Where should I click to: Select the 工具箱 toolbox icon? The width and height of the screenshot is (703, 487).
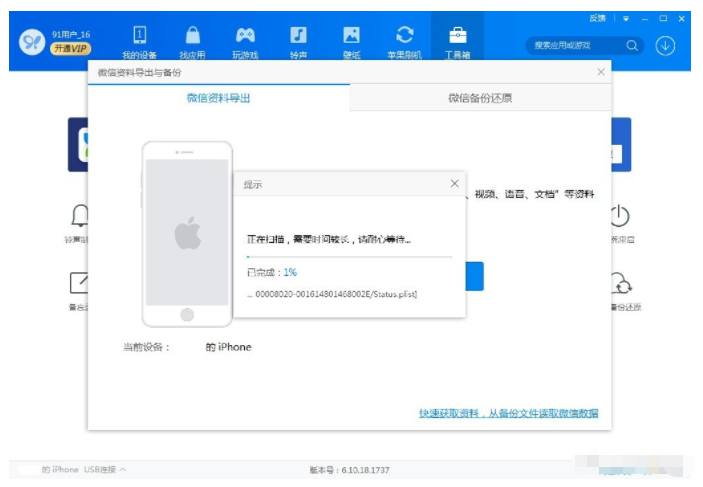click(x=457, y=40)
